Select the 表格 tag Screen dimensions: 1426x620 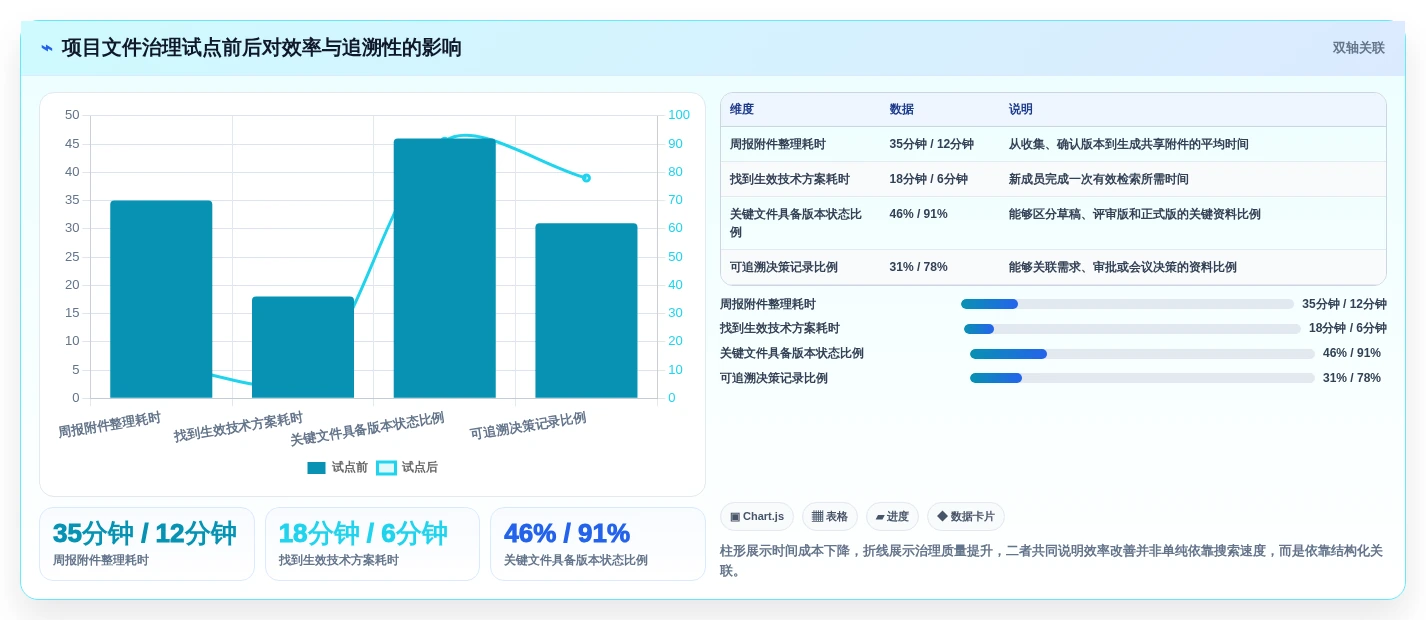click(830, 516)
